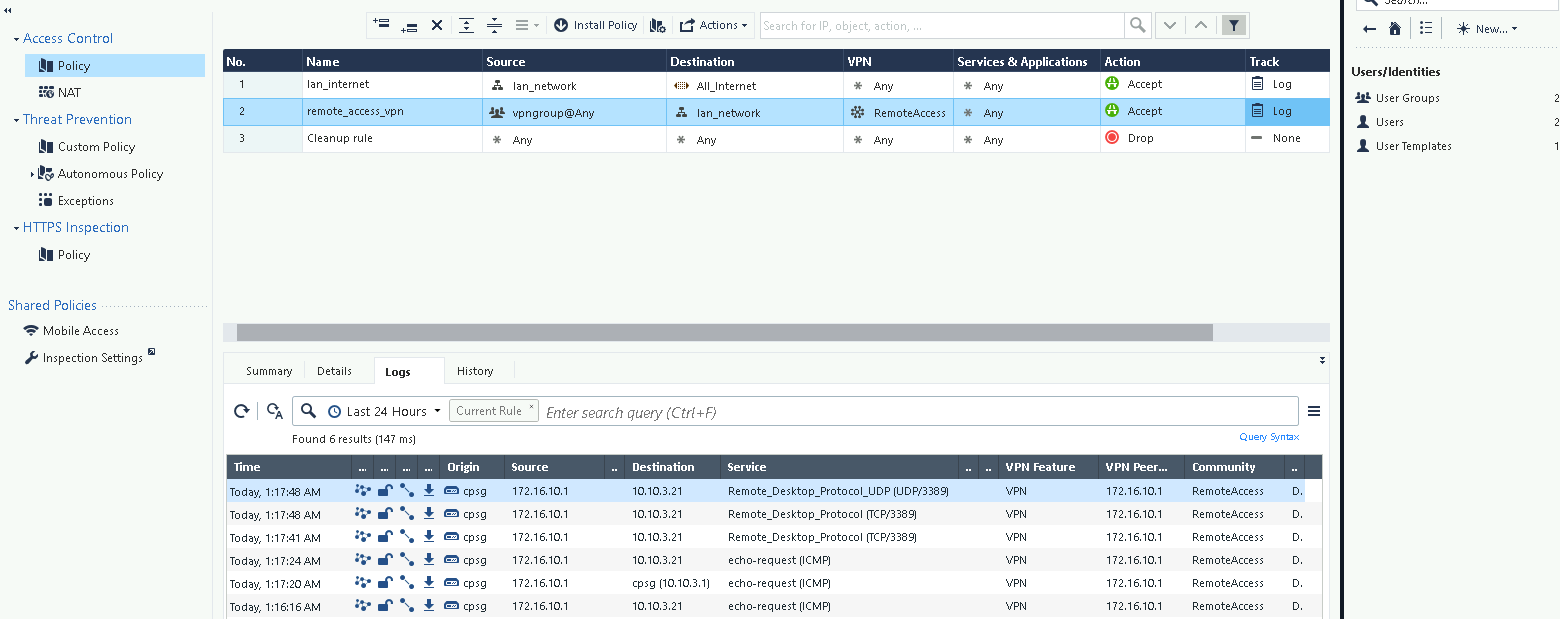This screenshot has height=619, width=1560.
Task: Toggle the rulebase filter funnel button
Action: (1234, 25)
